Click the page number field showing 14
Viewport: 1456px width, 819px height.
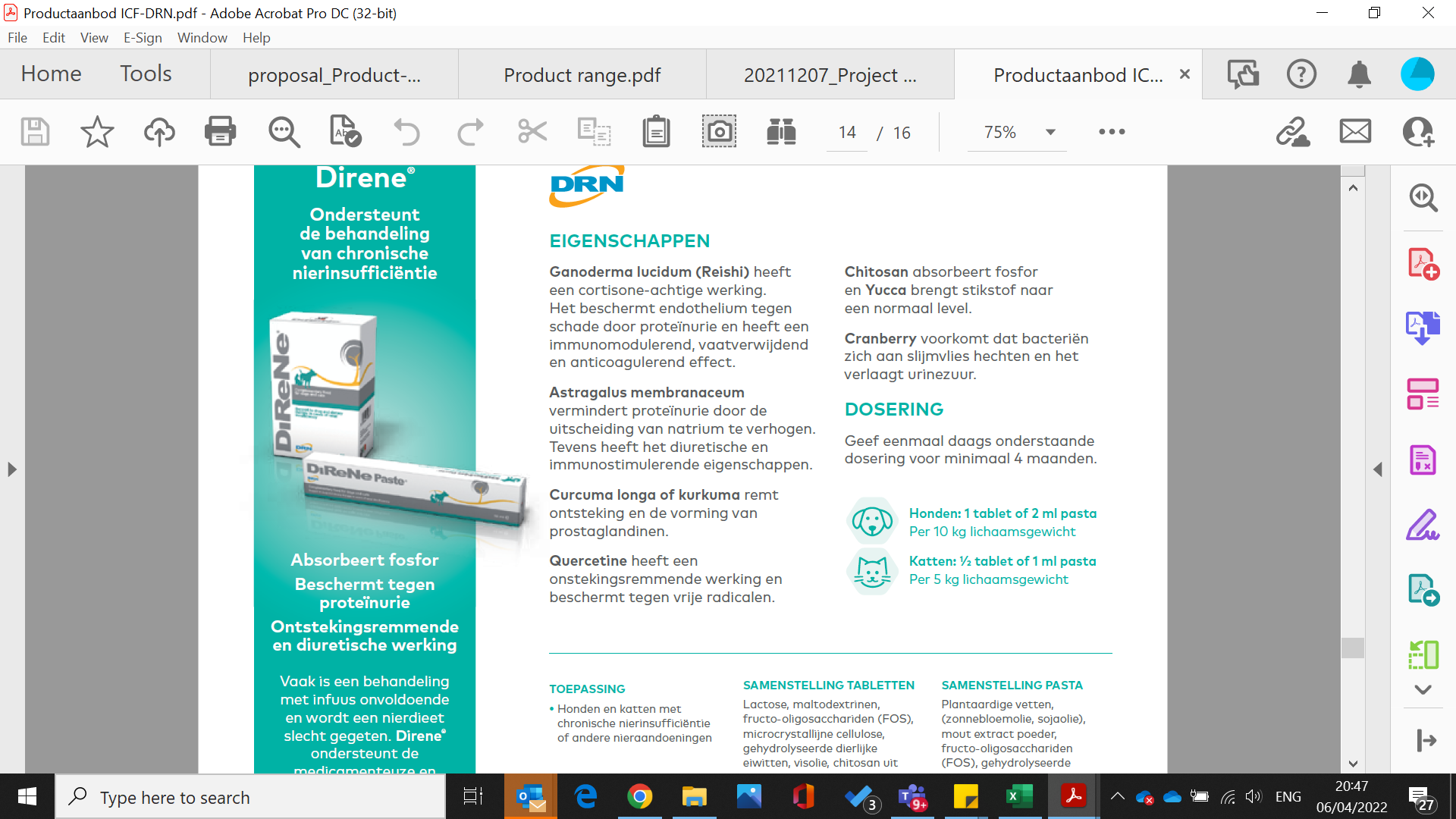(847, 133)
